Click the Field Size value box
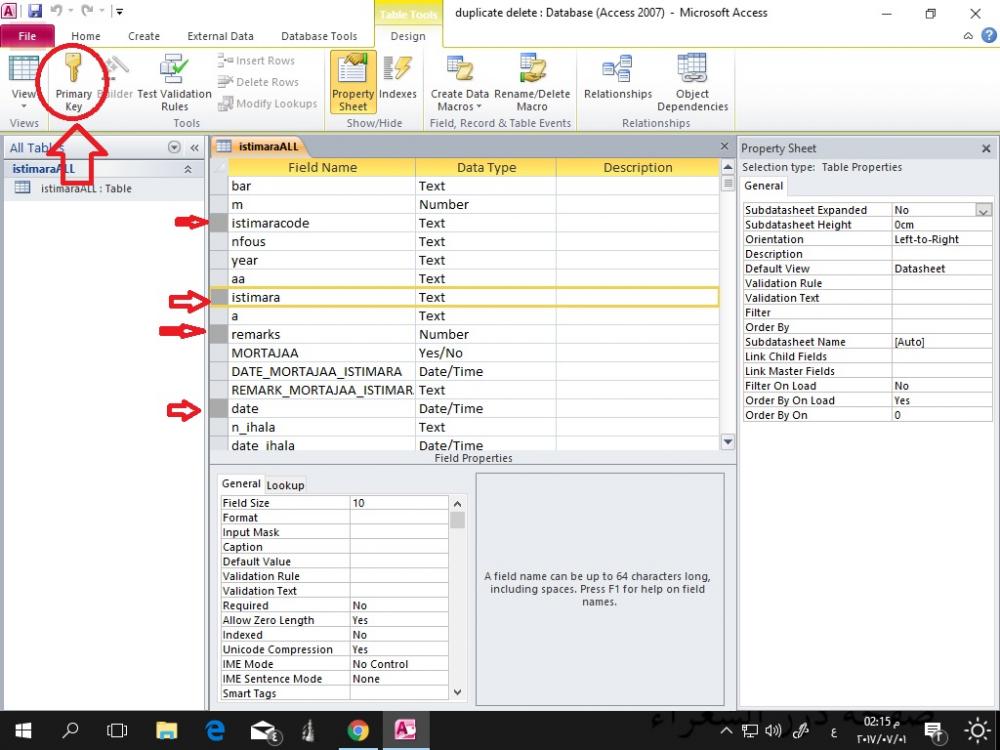 pyautogui.click(x=399, y=503)
